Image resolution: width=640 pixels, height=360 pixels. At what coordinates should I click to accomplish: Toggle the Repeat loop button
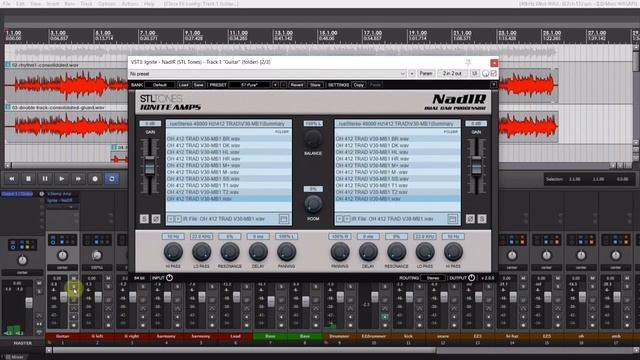pos(111,179)
